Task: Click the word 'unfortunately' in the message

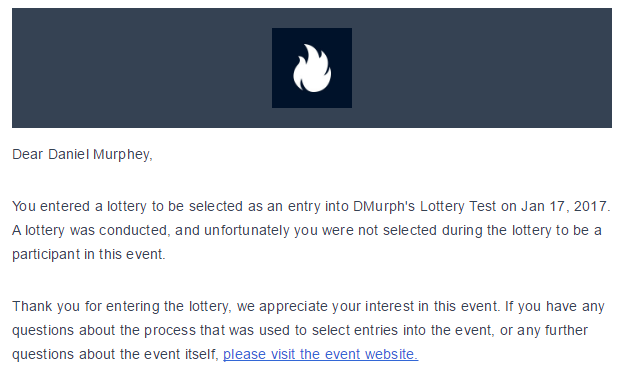Action: [247, 230]
